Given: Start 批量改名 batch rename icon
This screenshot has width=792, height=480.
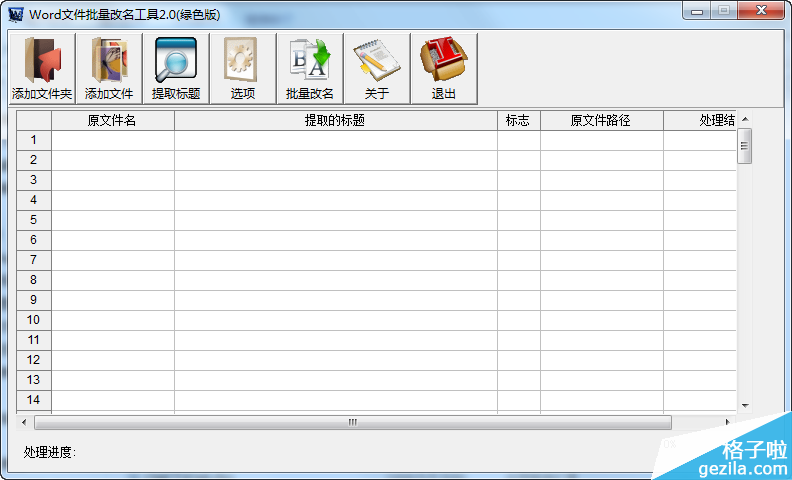Looking at the screenshot, I should click(x=310, y=68).
